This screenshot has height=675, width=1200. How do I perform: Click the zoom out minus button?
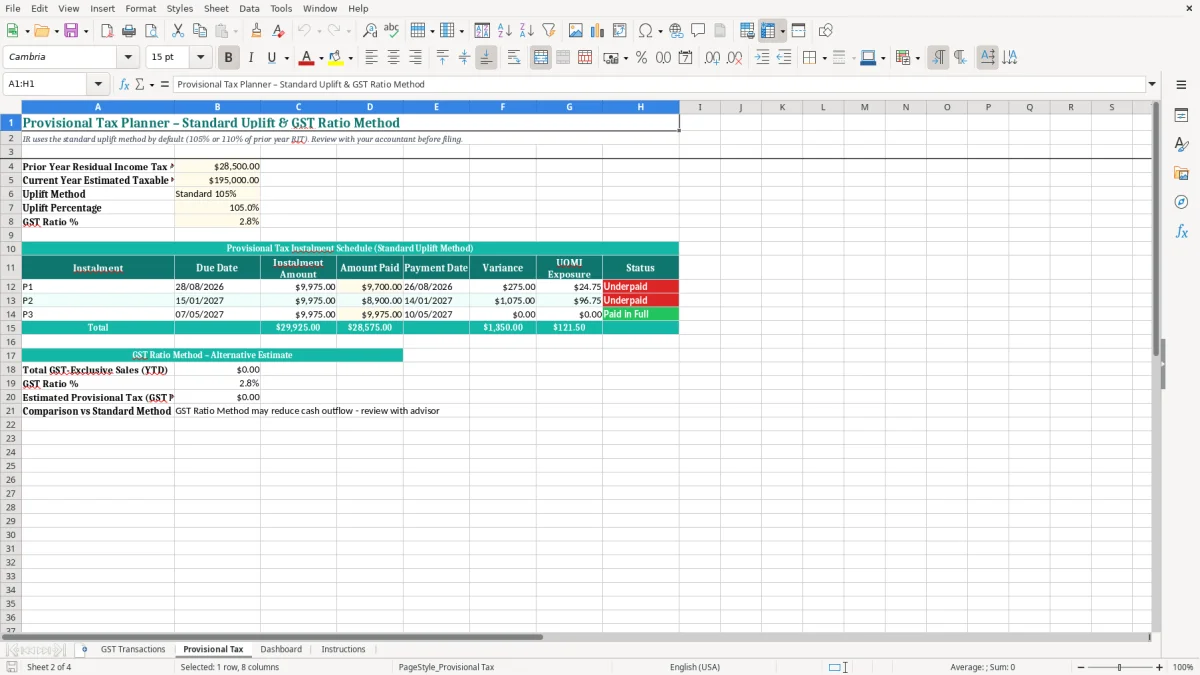pyautogui.click(x=1081, y=667)
